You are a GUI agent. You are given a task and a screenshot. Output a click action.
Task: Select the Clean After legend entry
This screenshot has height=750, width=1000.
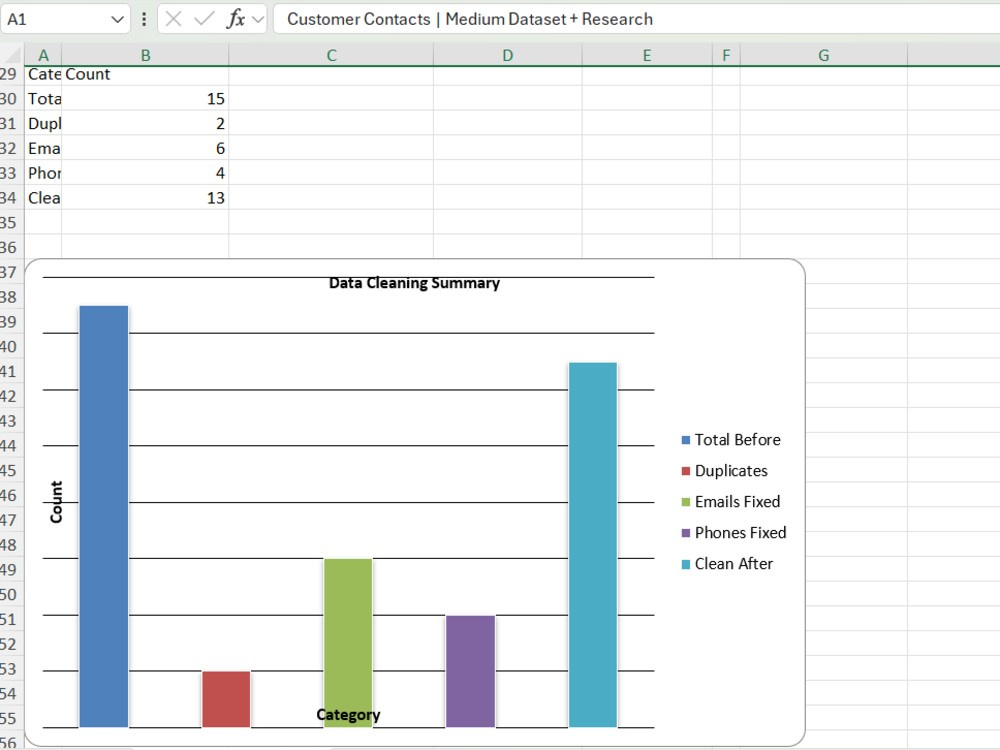(x=727, y=564)
